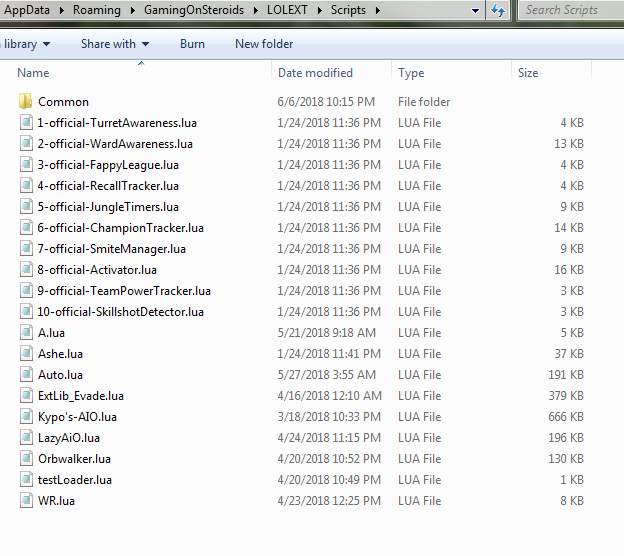Expand the arrow after LOLEXT breadcrumb
This screenshot has width=624, height=556.
(320, 10)
